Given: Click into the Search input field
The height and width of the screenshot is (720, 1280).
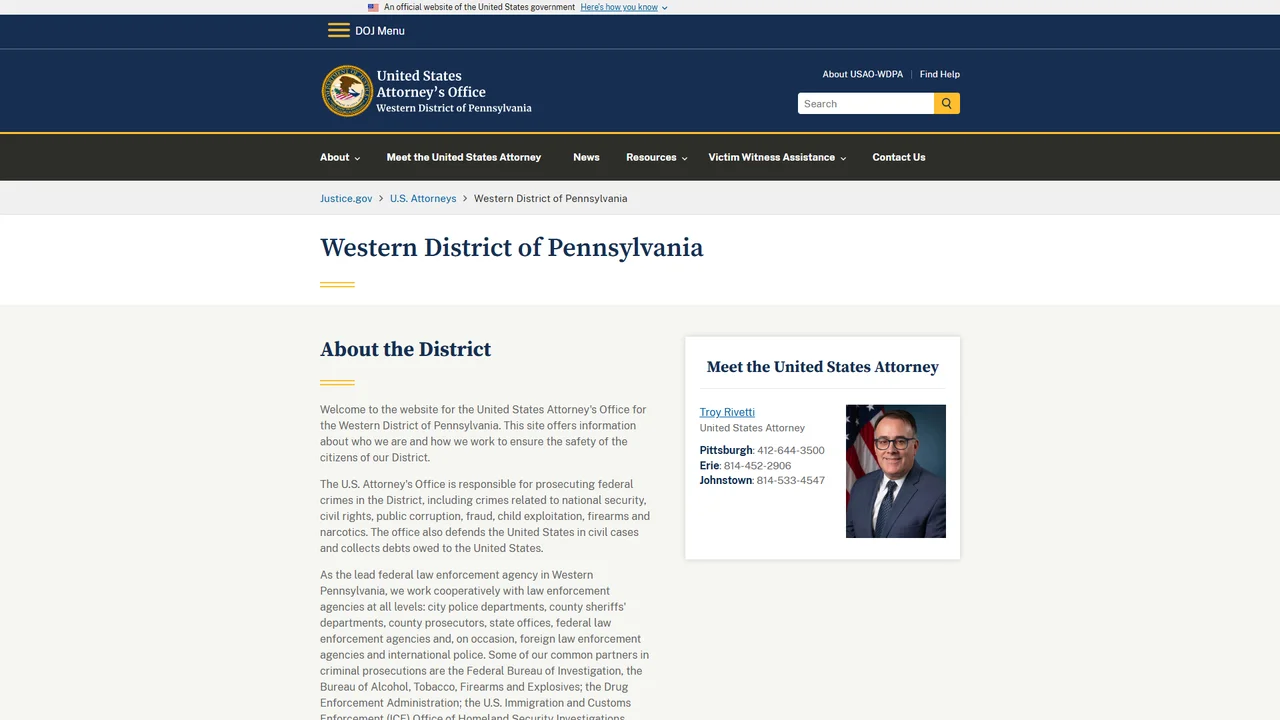Looking at the screenshot, I should click(x=866, y=104).
